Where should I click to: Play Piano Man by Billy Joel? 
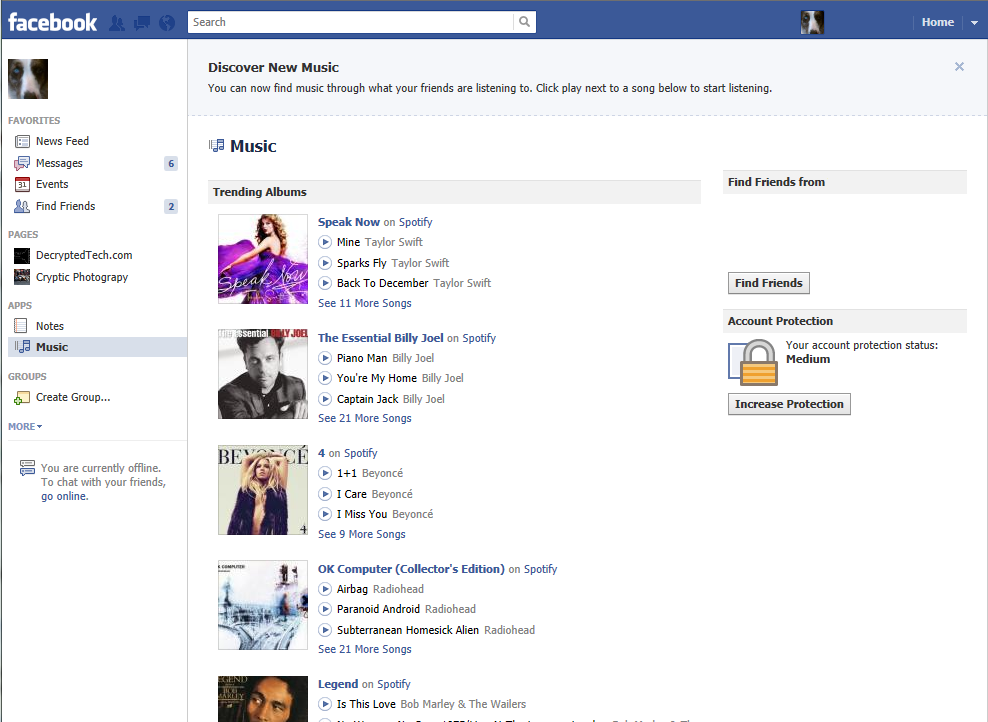pos(325,358)
